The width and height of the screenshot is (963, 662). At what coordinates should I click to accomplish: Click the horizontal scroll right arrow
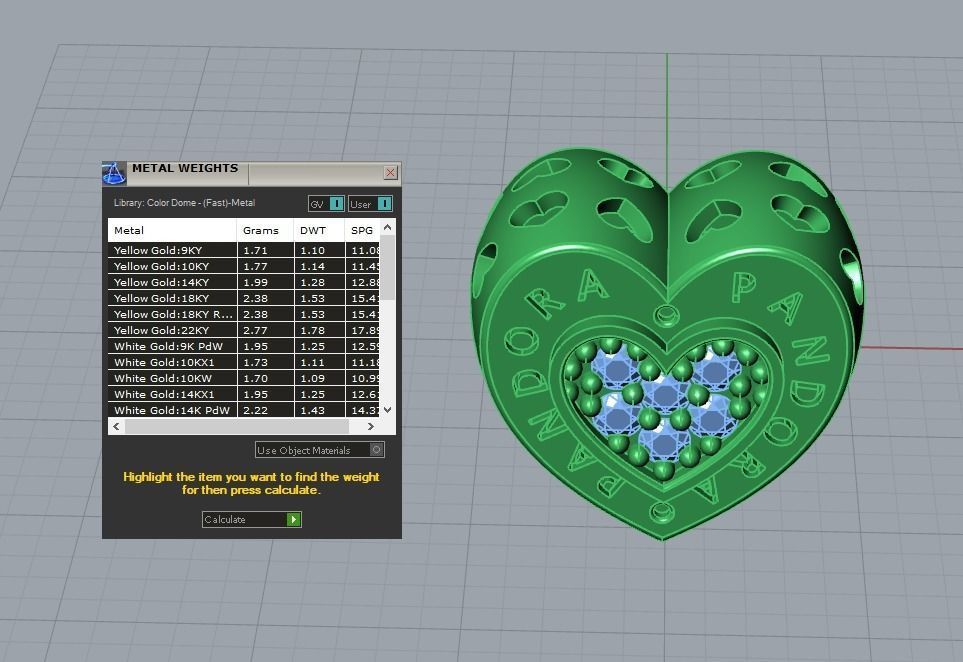pyautogui.click(x=370, y=426)
